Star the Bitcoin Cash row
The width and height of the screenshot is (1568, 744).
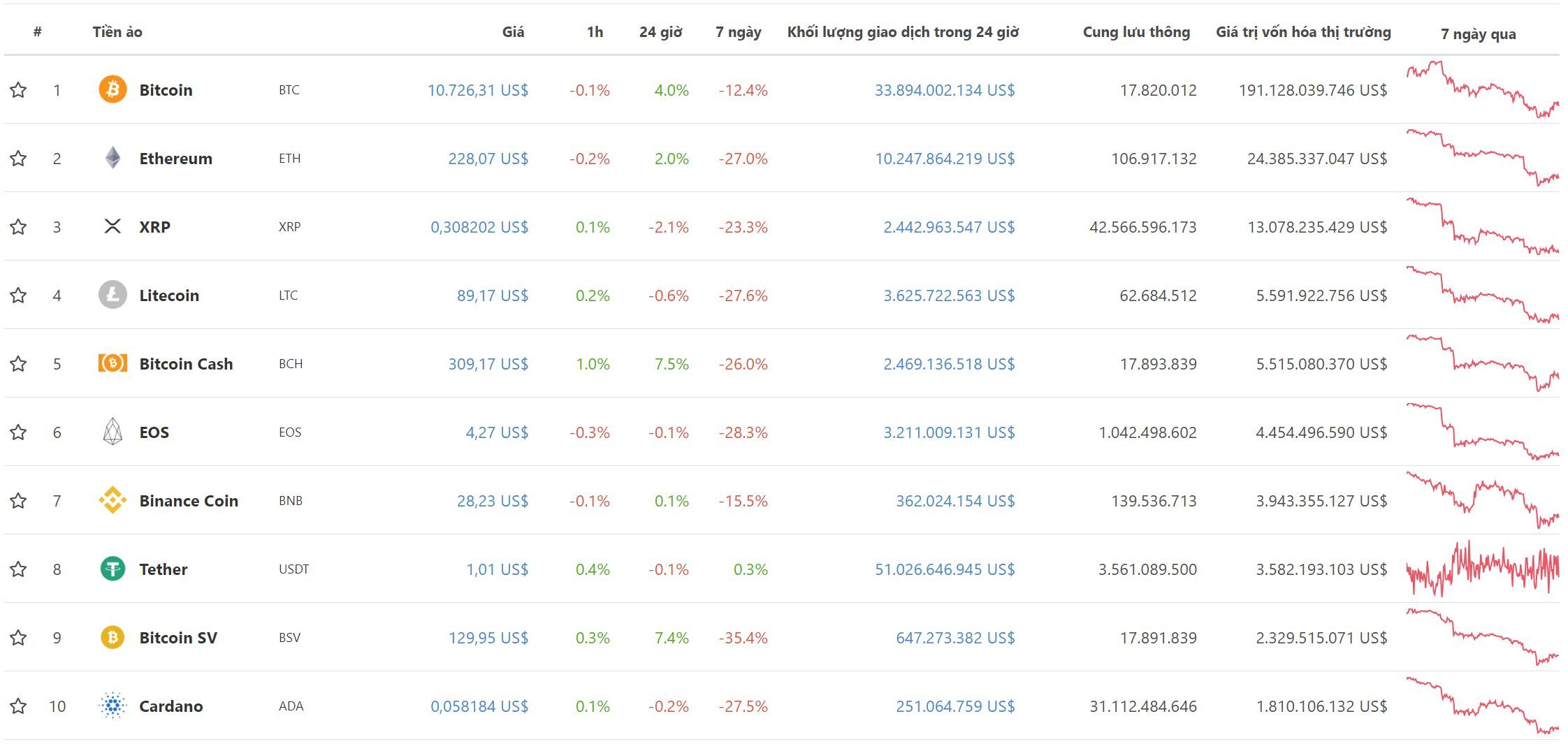pyautogui.click(x=18, y=363)
